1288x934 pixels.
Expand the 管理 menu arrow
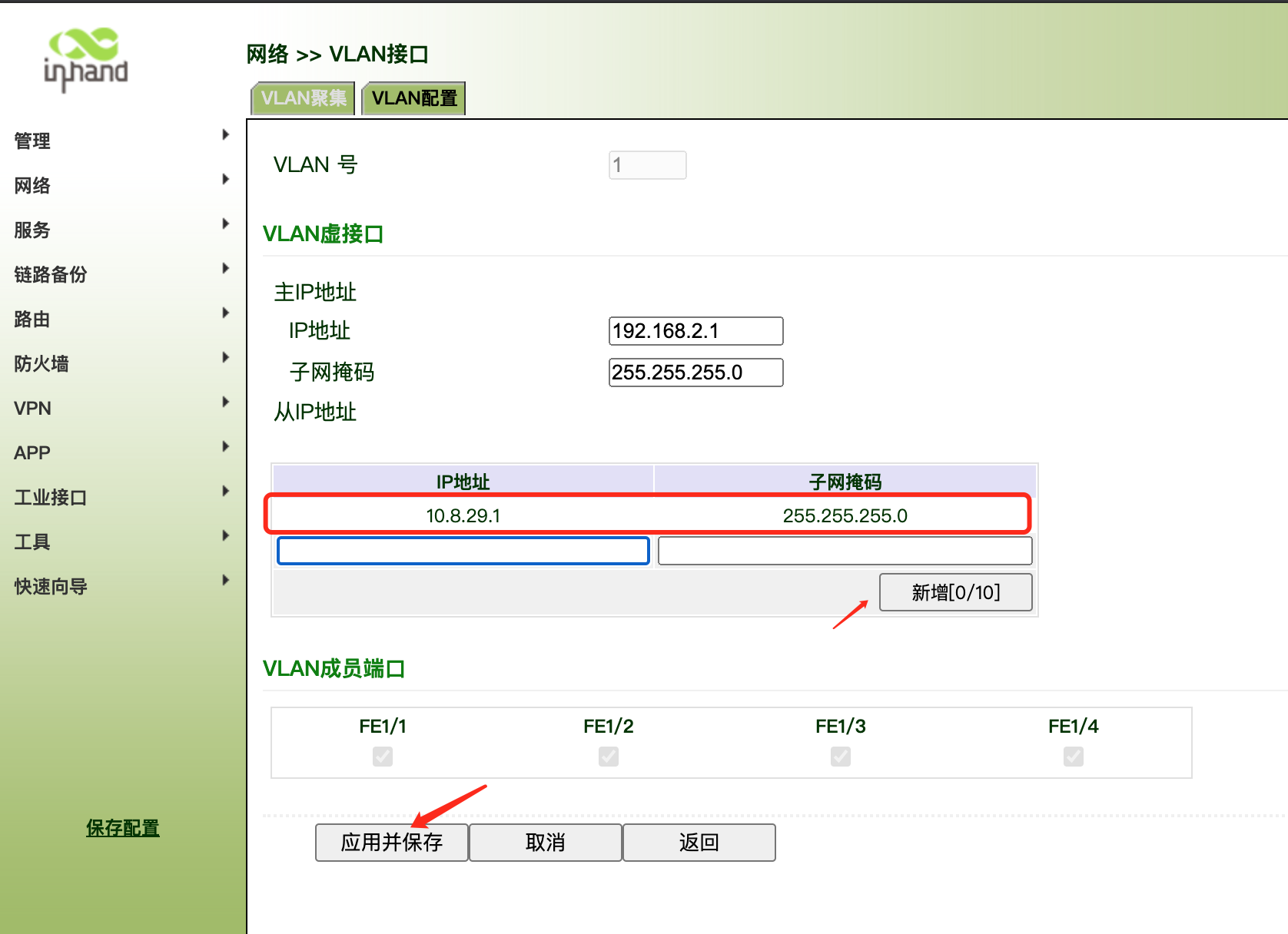(x=225, y=135)
